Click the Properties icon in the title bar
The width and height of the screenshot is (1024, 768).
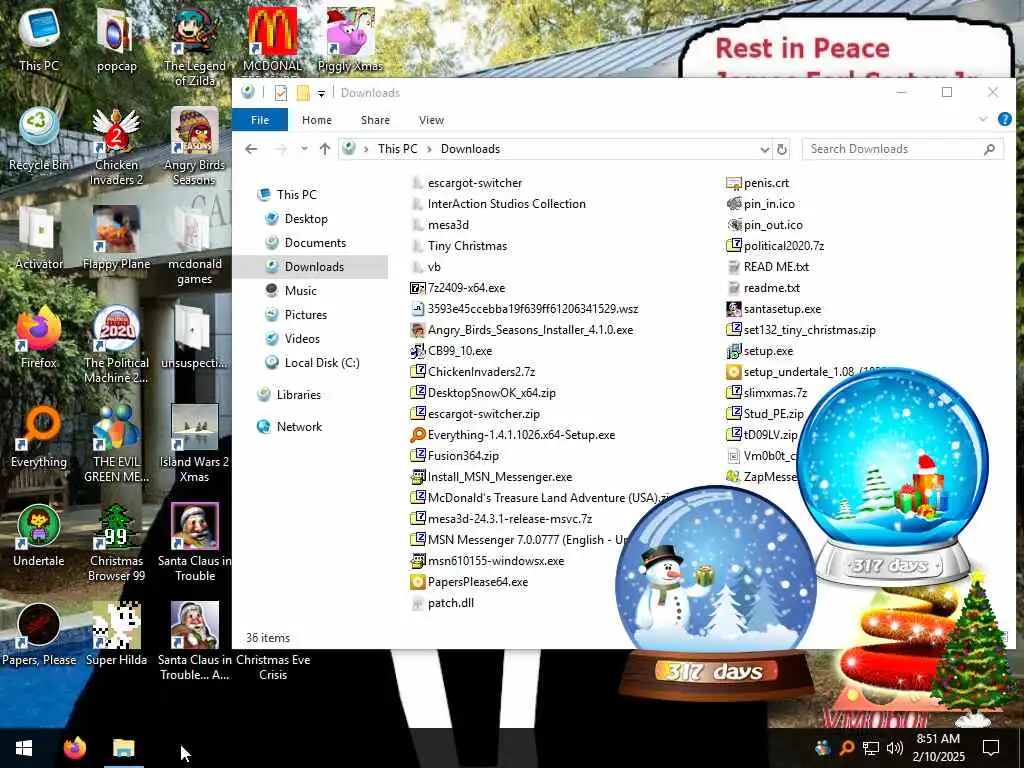click(x=281, y=93)
